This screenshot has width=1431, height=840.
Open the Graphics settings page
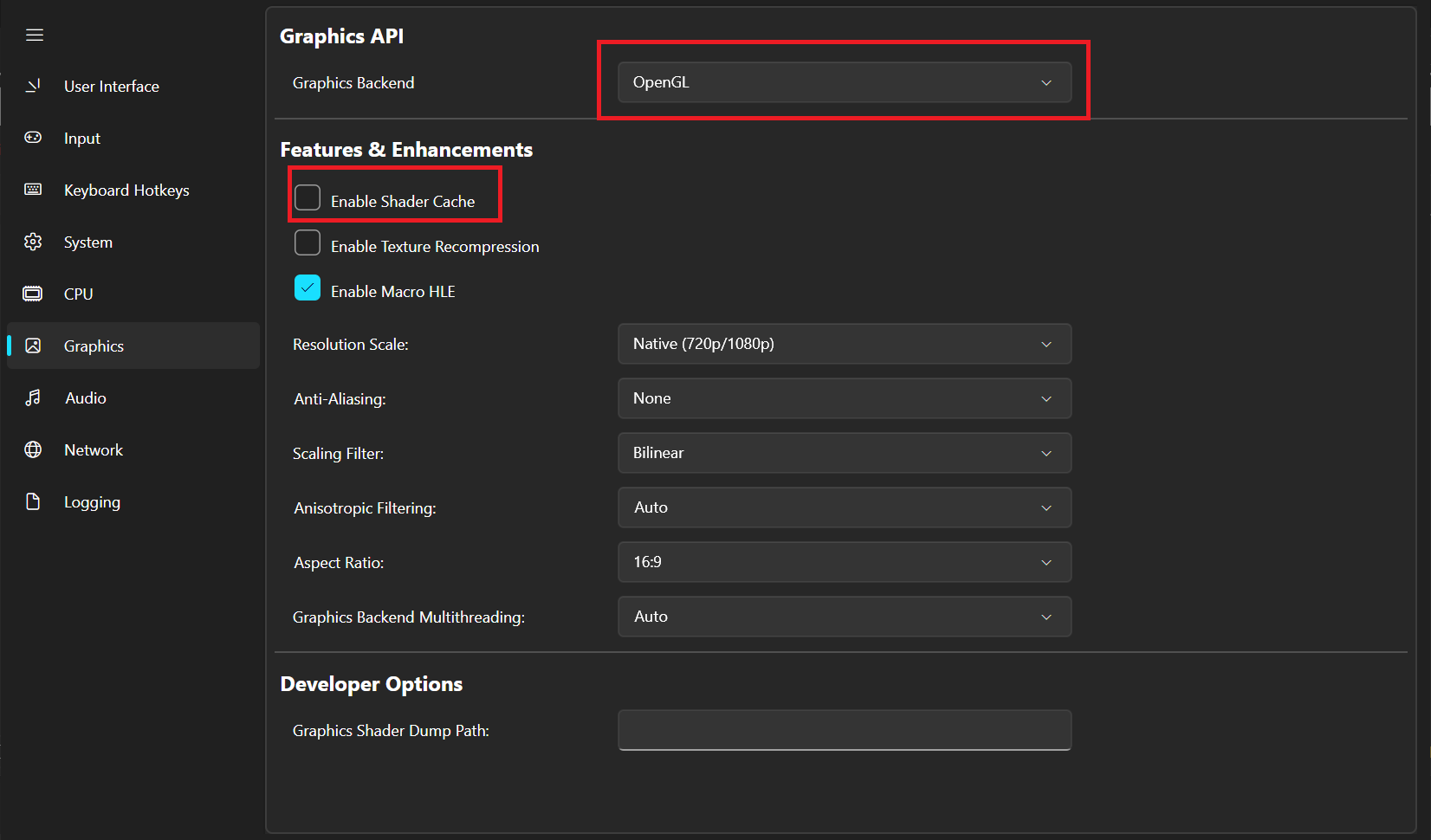(x=133, y=346)
